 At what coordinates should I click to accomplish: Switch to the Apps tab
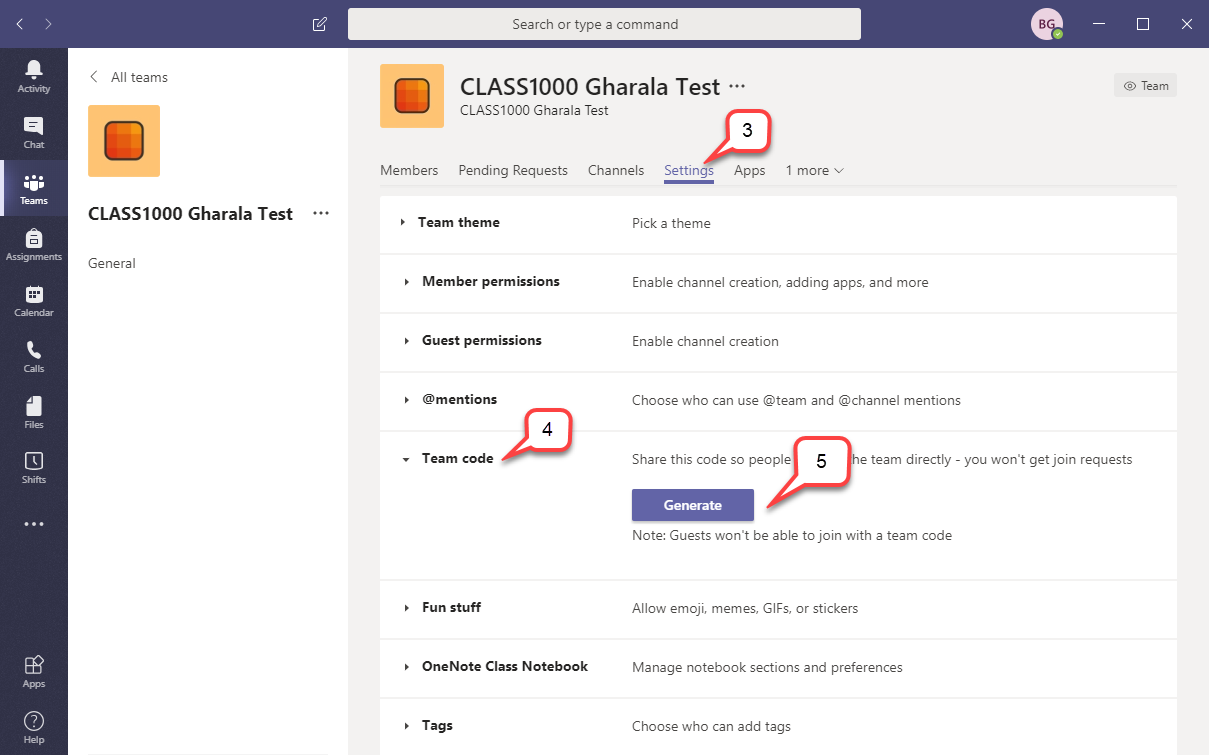tap(750, 170)
